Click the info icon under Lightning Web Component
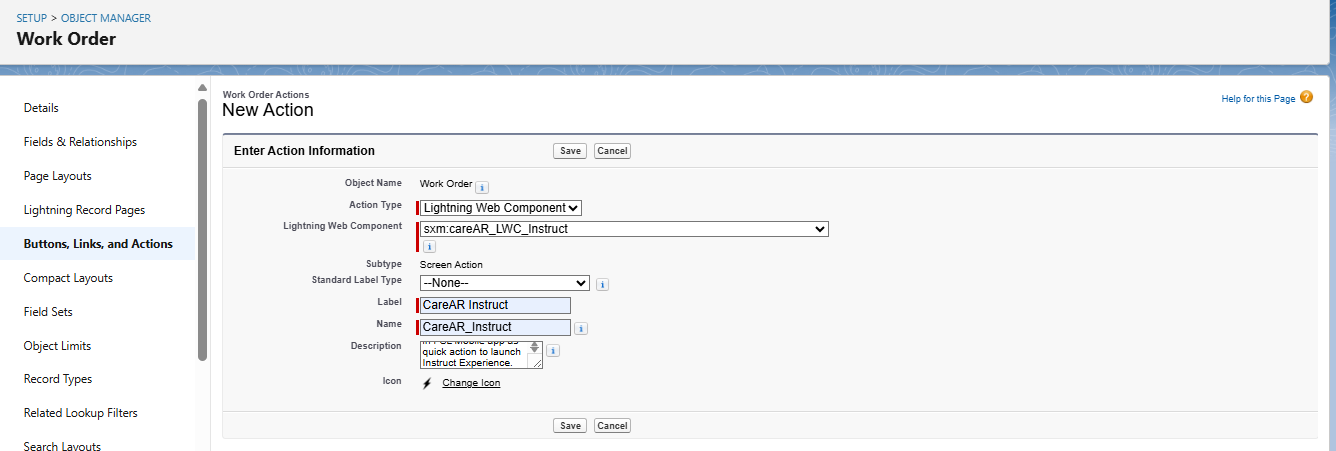The height and width of the screenshot is (451, 1336). point(429,246)
